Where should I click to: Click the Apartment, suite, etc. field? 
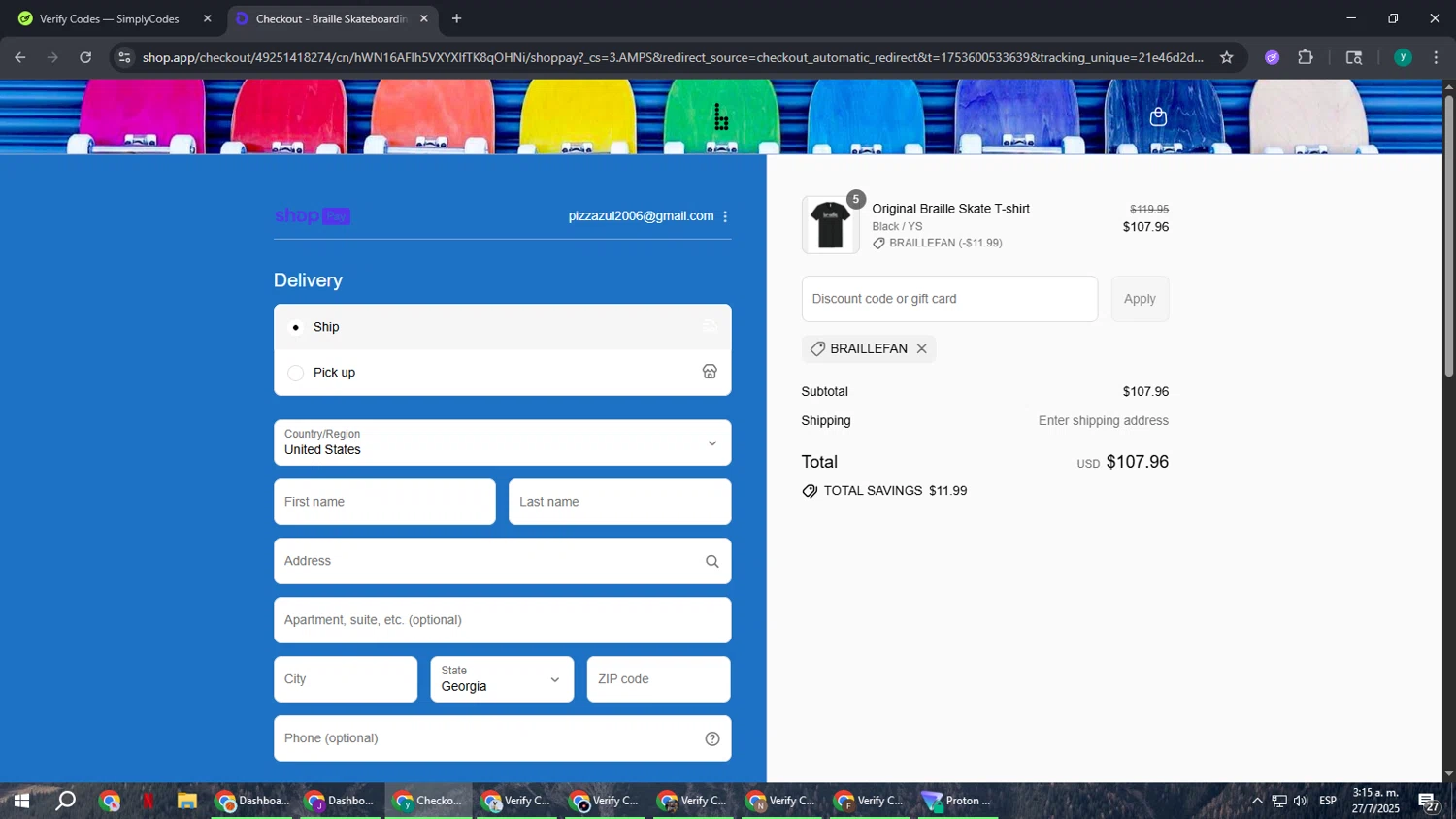502,620
